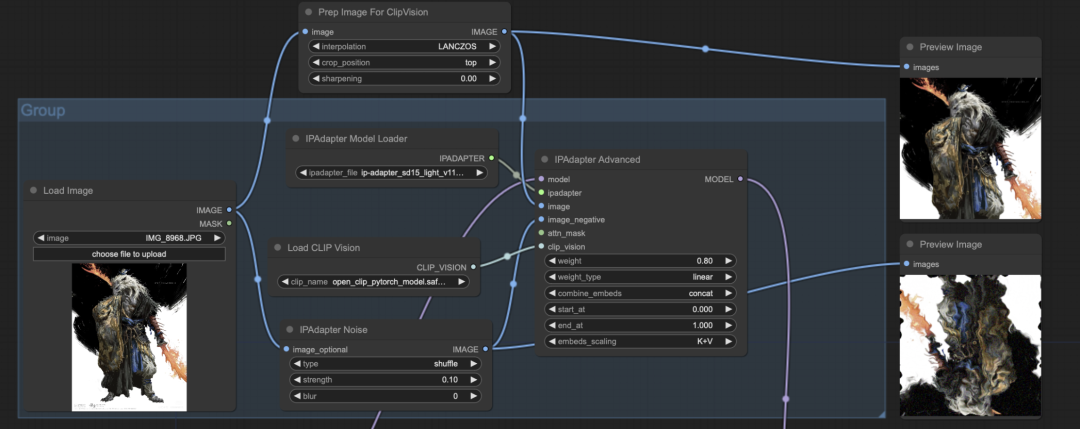Select next ipadapter_file with right arrow
Viewport: 1080px width, 429px height.
479,173
